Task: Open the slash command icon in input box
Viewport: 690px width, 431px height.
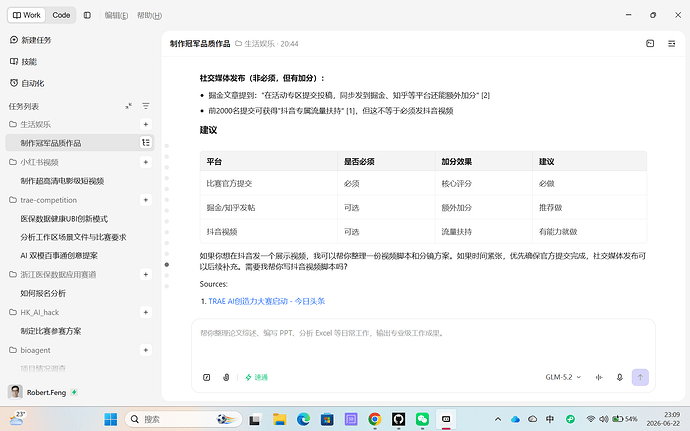Action: [x=206, y=377]
